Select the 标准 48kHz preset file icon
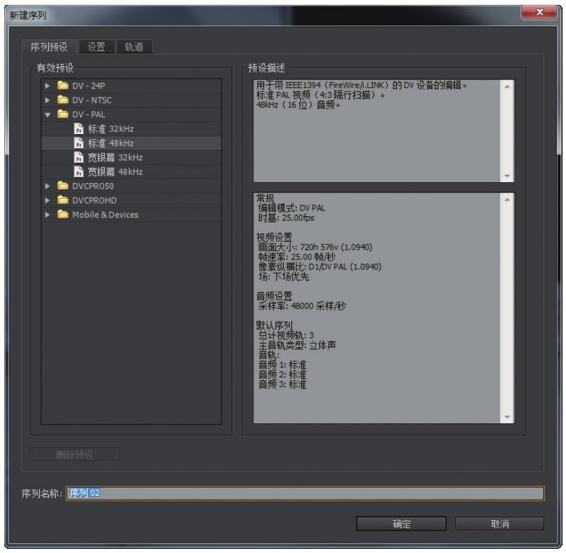 click(x=78, y=143)
